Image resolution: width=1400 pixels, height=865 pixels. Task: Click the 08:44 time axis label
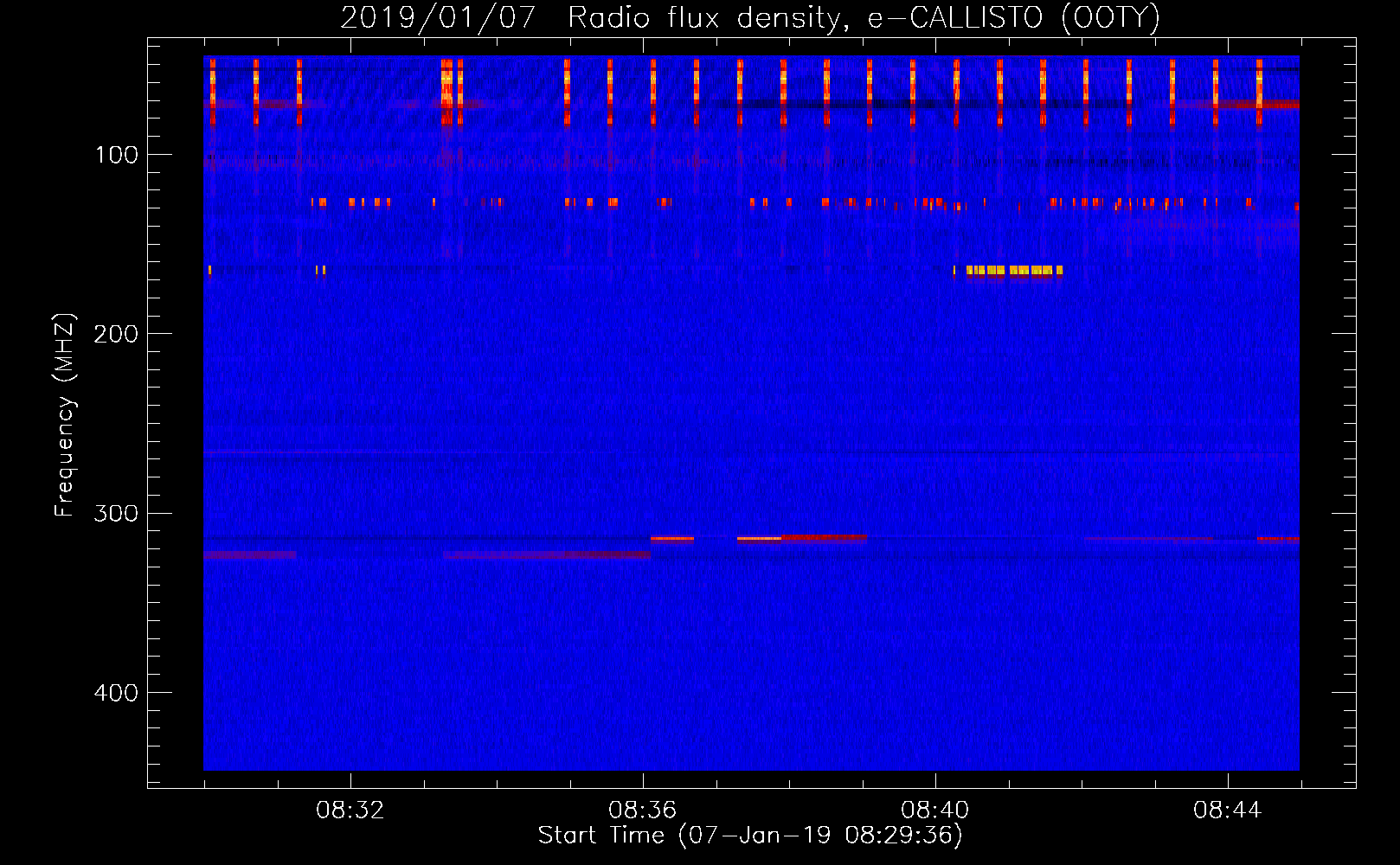click(x=1228, y=811)
